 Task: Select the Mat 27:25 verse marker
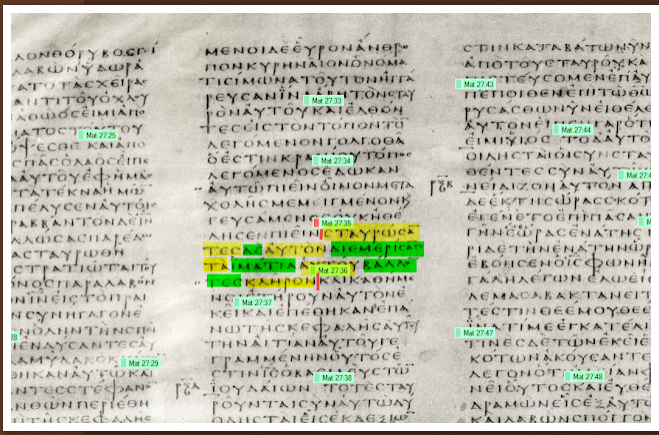[98, 135]
